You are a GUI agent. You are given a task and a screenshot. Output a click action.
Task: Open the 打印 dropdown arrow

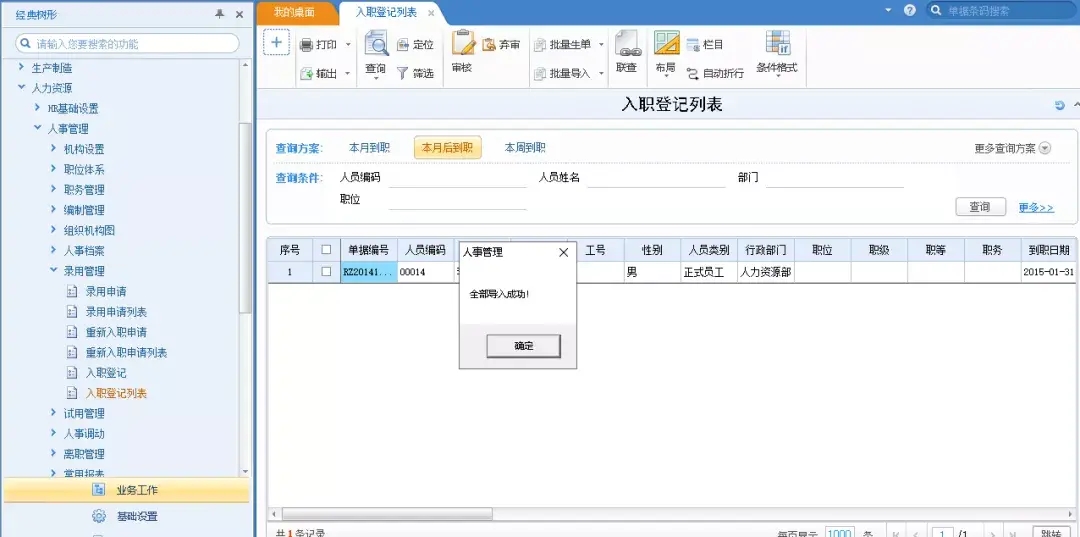click(x=348, y=45)
